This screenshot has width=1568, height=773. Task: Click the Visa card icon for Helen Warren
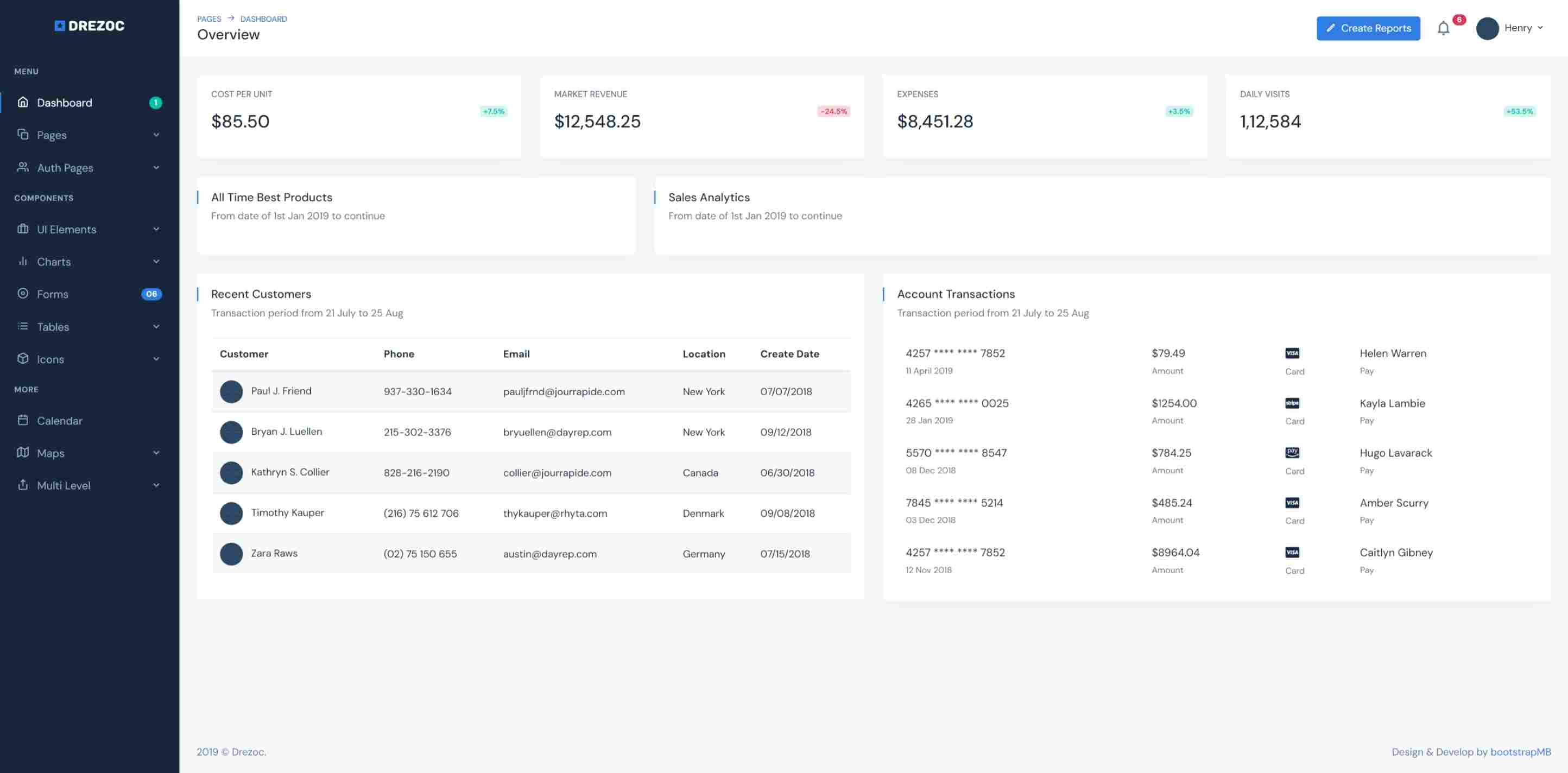point(1292,353)
